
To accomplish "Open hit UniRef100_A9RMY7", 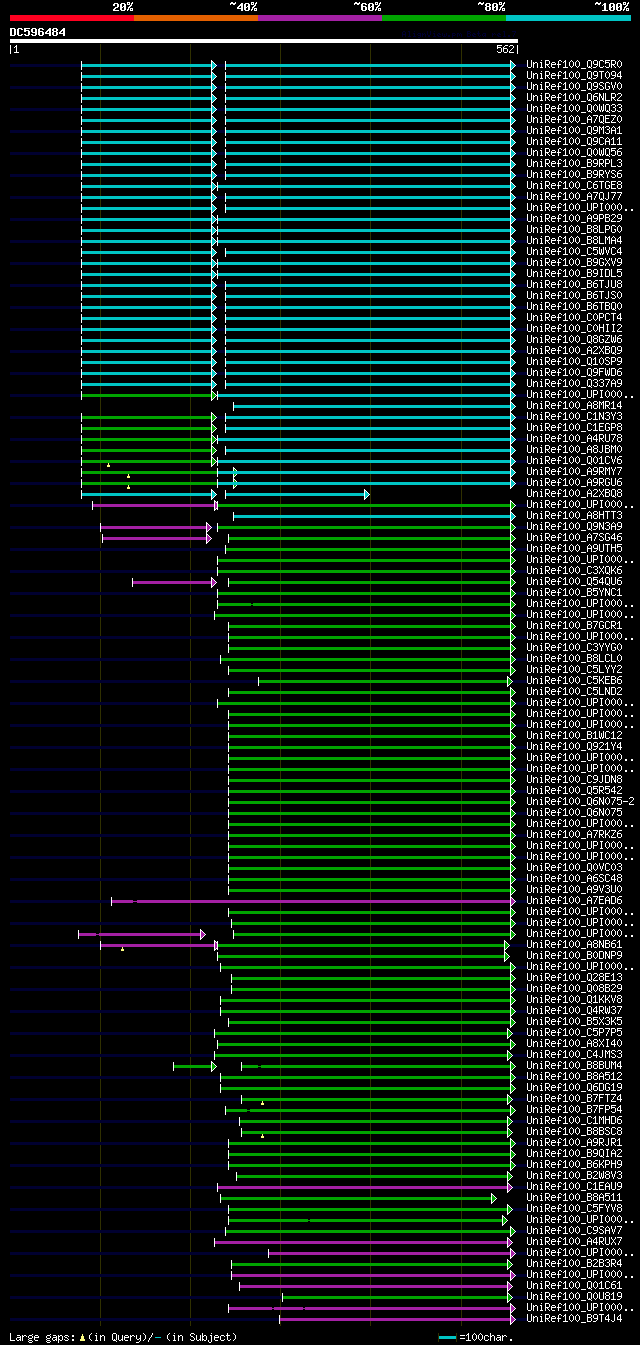I will (x=574, y=471).
